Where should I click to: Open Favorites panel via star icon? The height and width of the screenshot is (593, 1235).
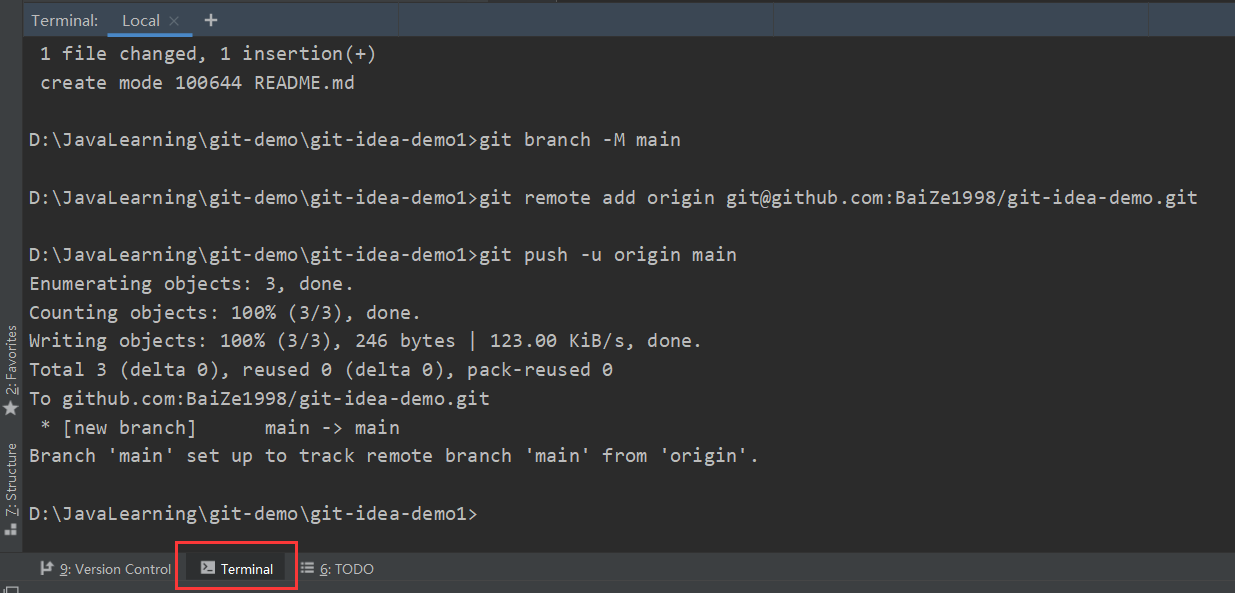(x=11, y=409)
